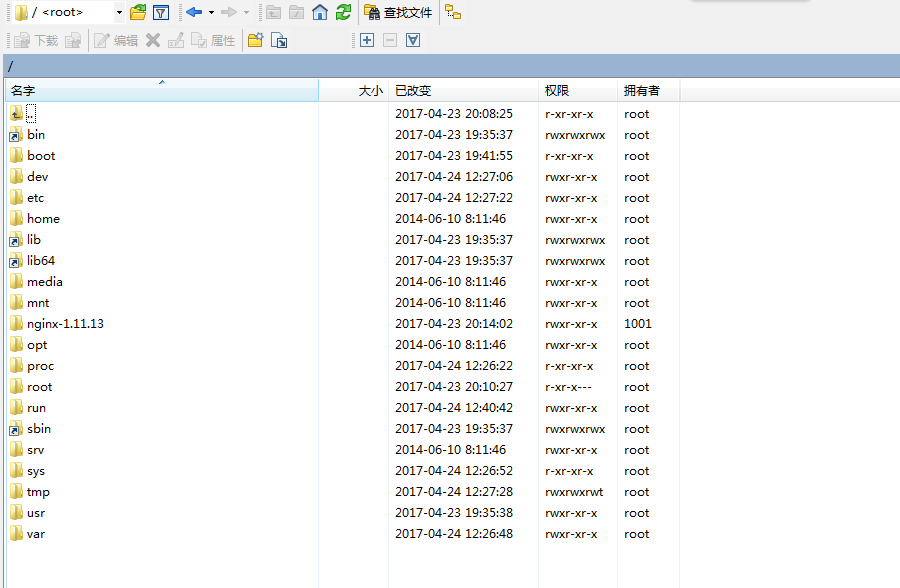Click the 编辑 edit button
The image size is (900, 588).
coord(116,40)
